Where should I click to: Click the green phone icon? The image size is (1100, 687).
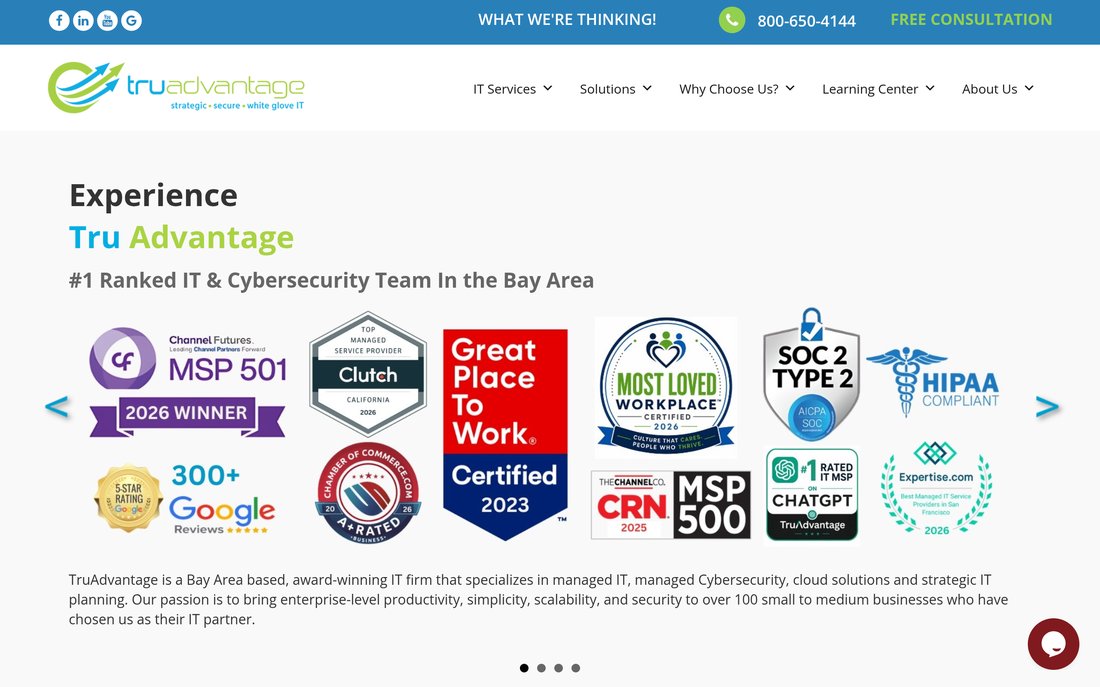[x=732, y=20]
